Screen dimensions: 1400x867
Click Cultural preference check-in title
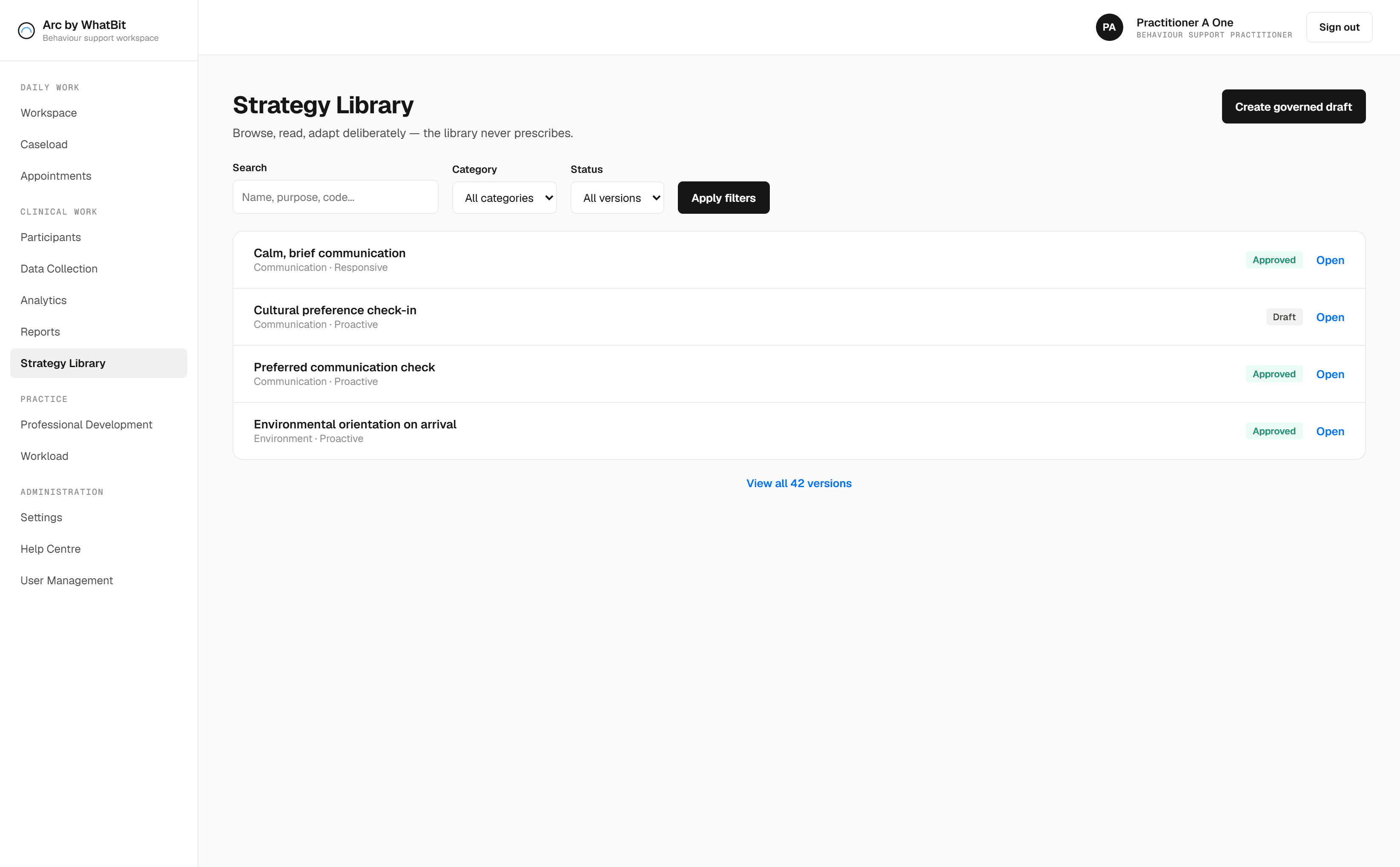point(335,310)
